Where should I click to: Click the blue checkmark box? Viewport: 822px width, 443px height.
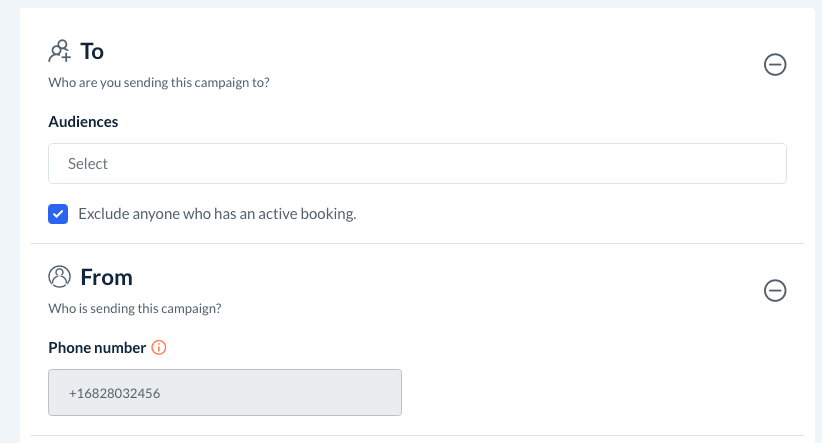point(58,214)
